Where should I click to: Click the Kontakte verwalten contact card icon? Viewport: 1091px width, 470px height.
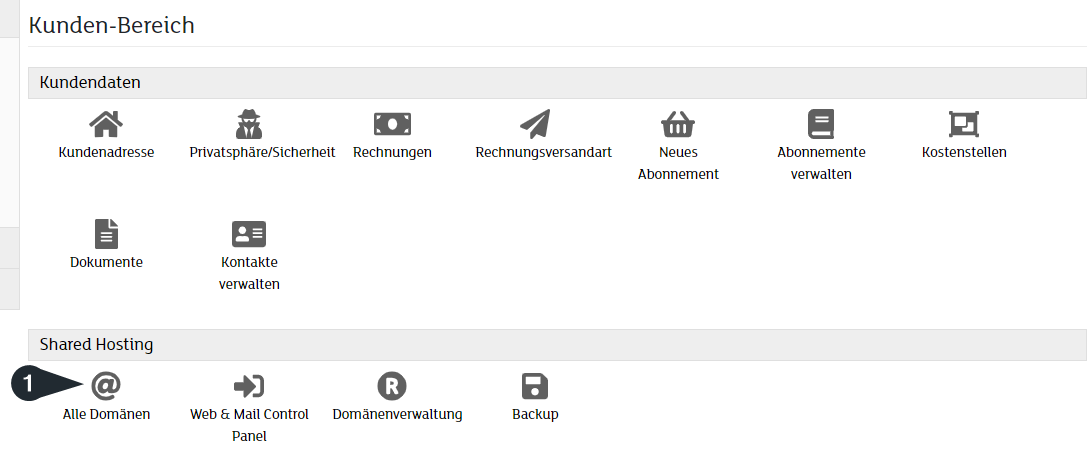[x=248, y=234]
